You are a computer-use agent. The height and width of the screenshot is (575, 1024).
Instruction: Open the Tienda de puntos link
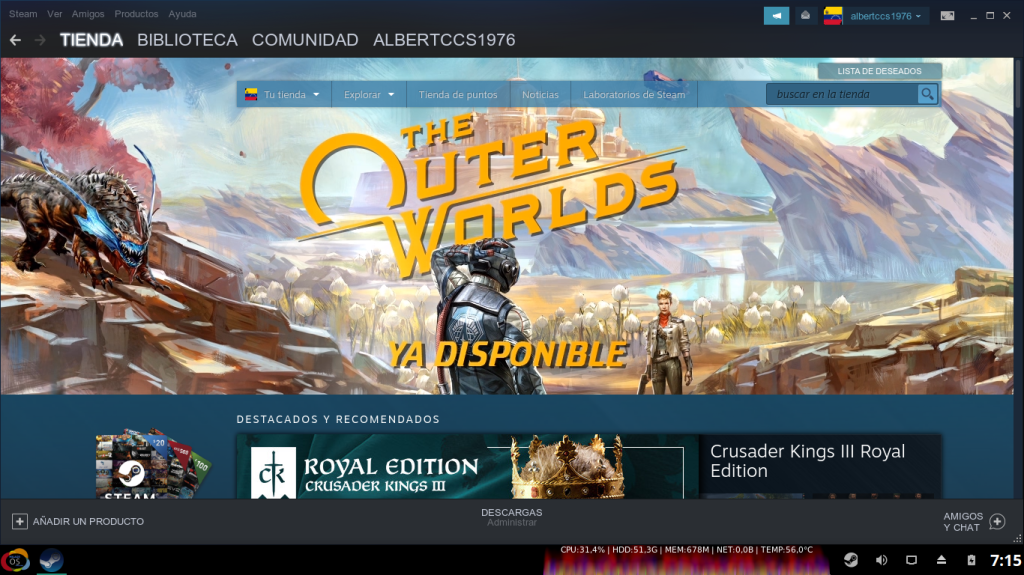coord(458,95)
